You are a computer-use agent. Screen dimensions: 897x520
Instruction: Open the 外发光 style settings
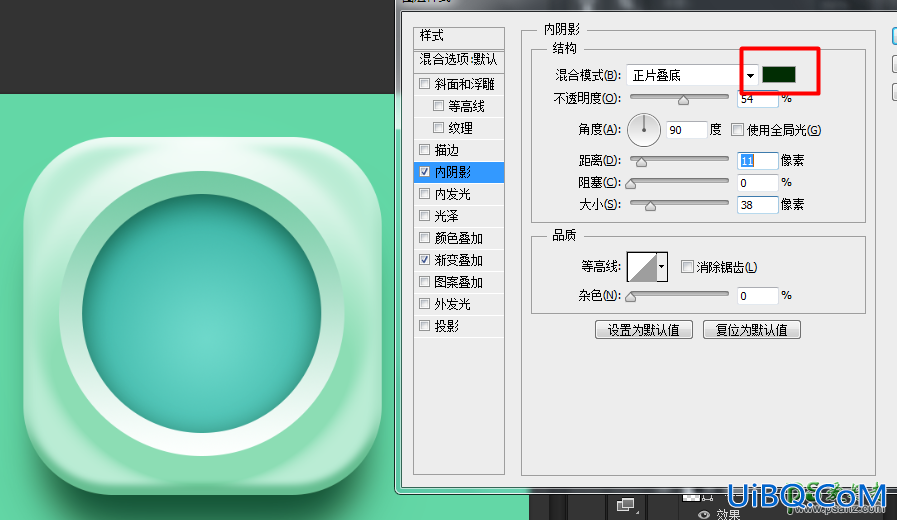[453, 304]
